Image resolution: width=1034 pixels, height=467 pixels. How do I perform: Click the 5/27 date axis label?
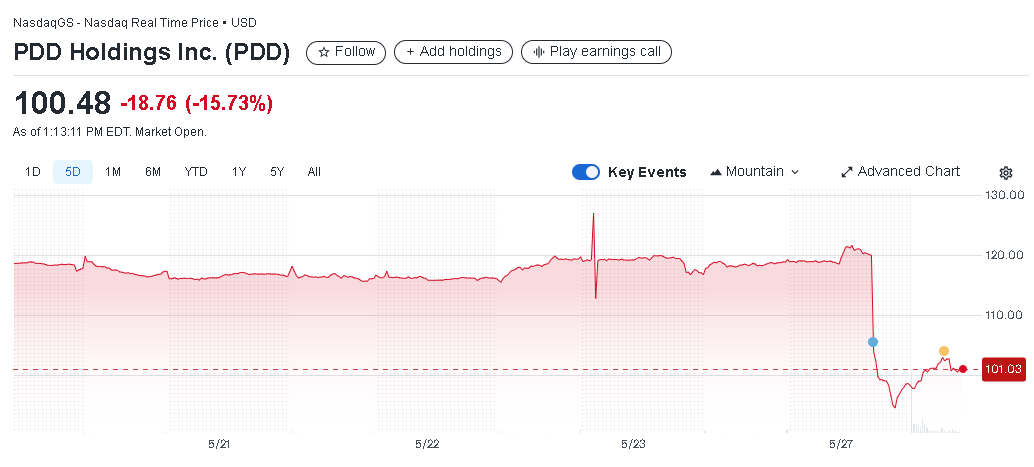(841, 444)
